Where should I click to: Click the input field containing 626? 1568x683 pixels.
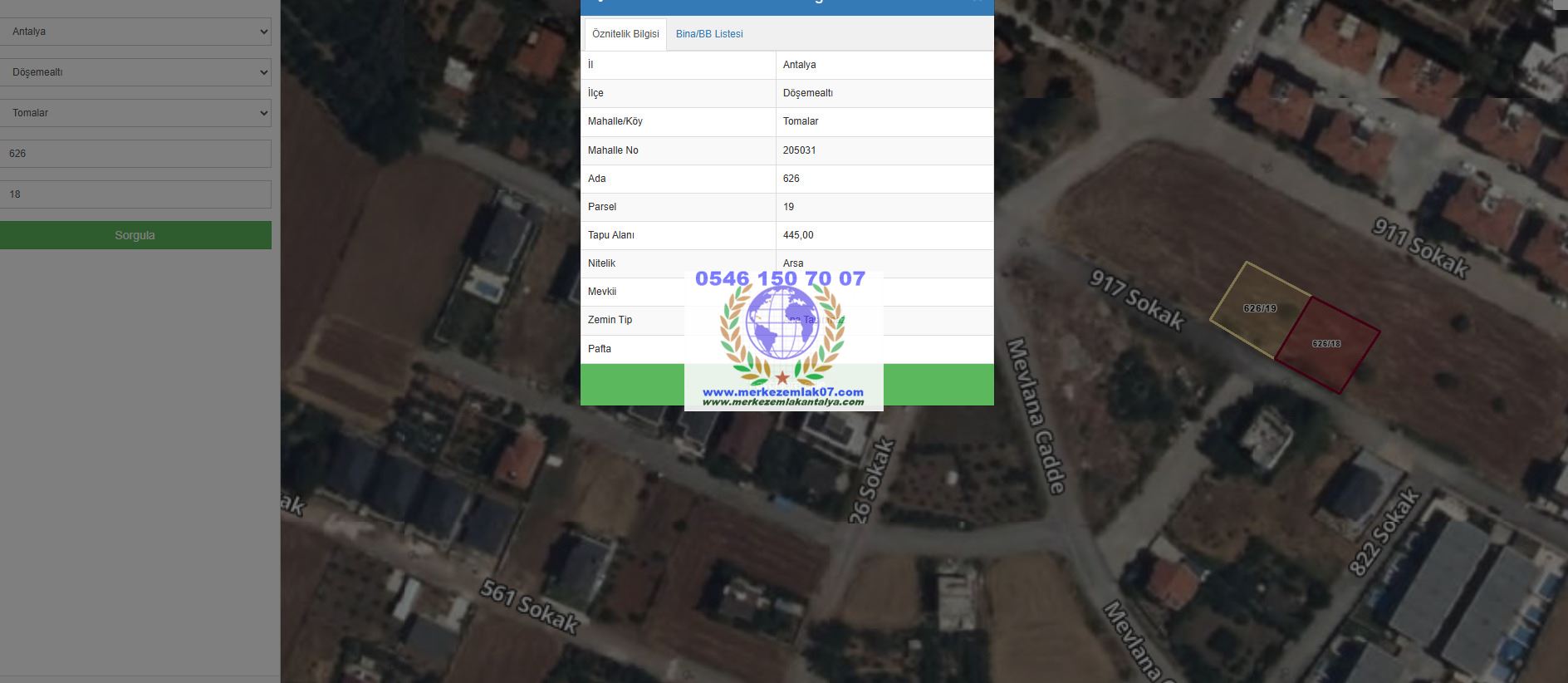pyautogui.click(x=135, y=154)
